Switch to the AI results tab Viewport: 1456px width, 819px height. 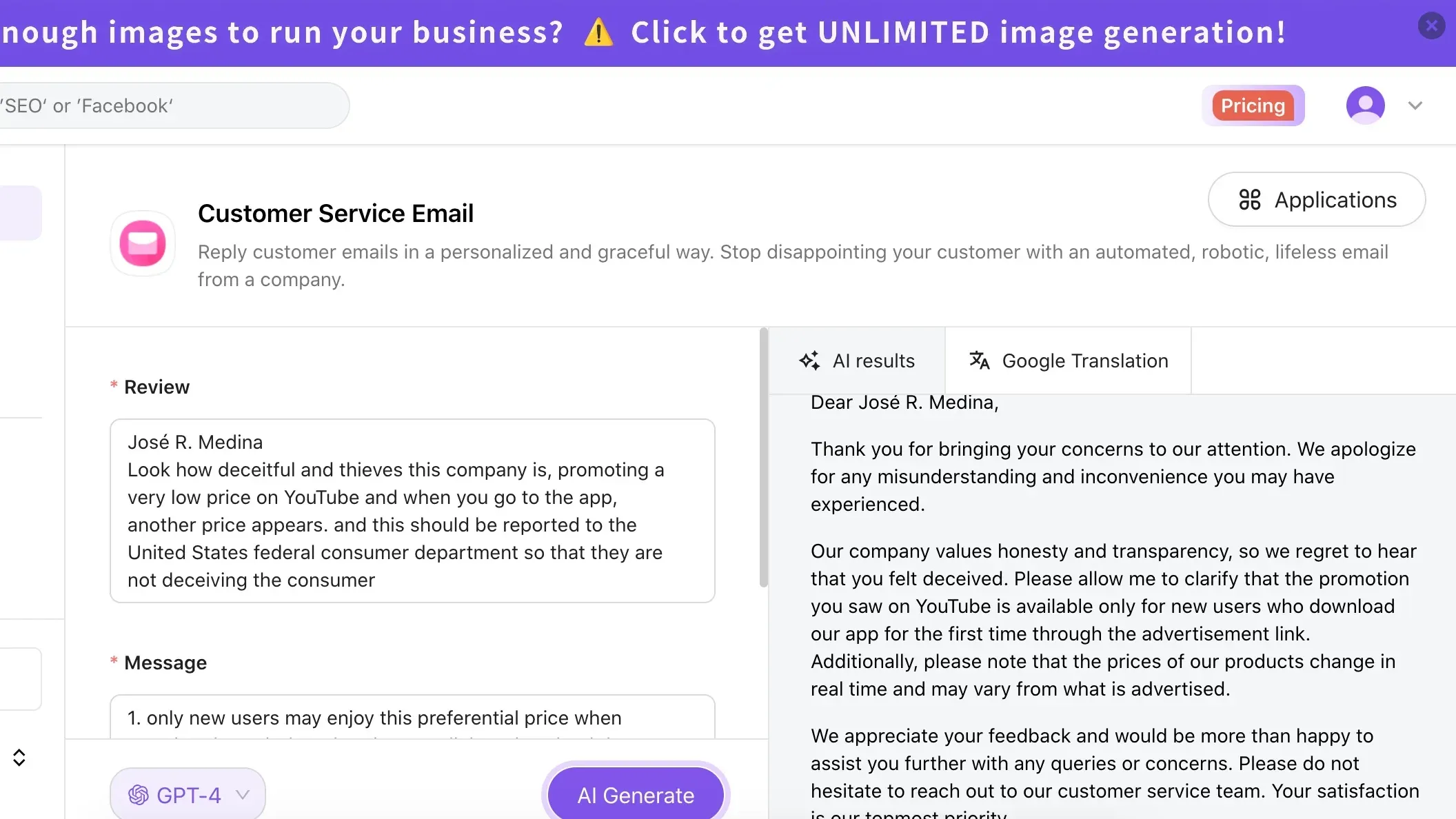[857, 361]
